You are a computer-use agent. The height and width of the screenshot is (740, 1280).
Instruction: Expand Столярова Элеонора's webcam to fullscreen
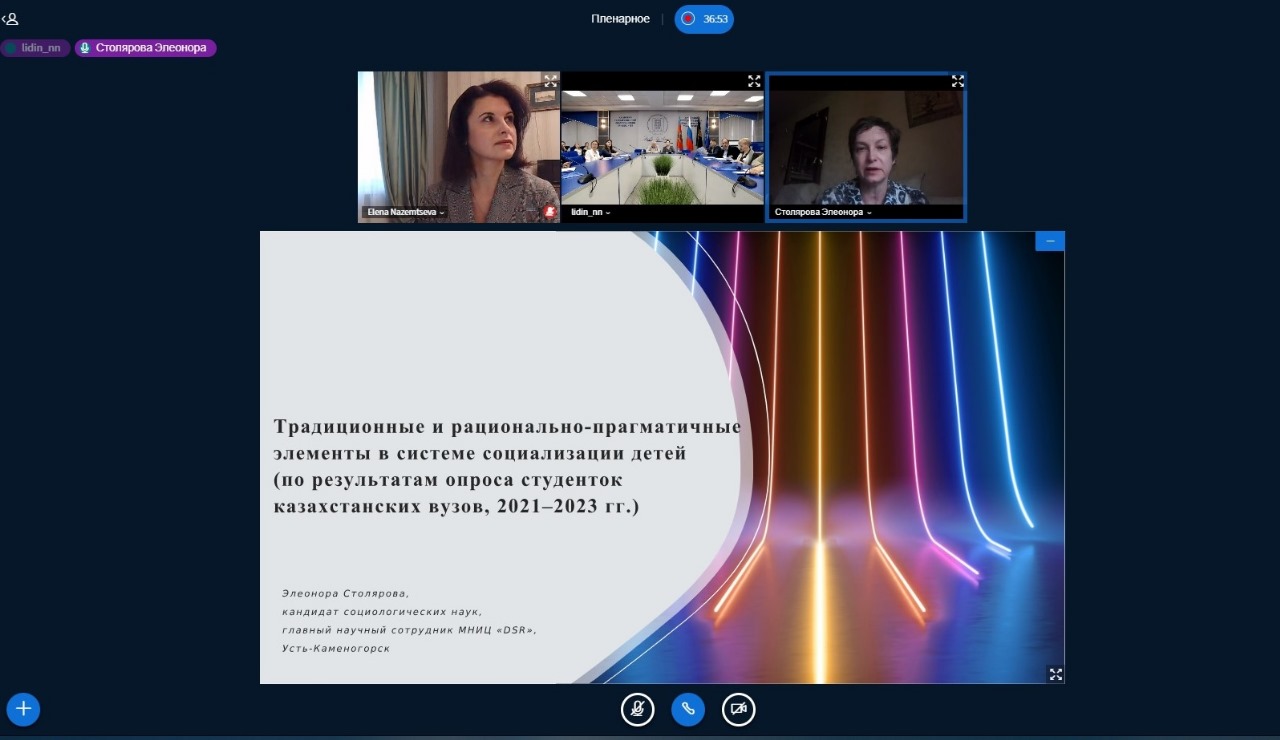[957, 81]
